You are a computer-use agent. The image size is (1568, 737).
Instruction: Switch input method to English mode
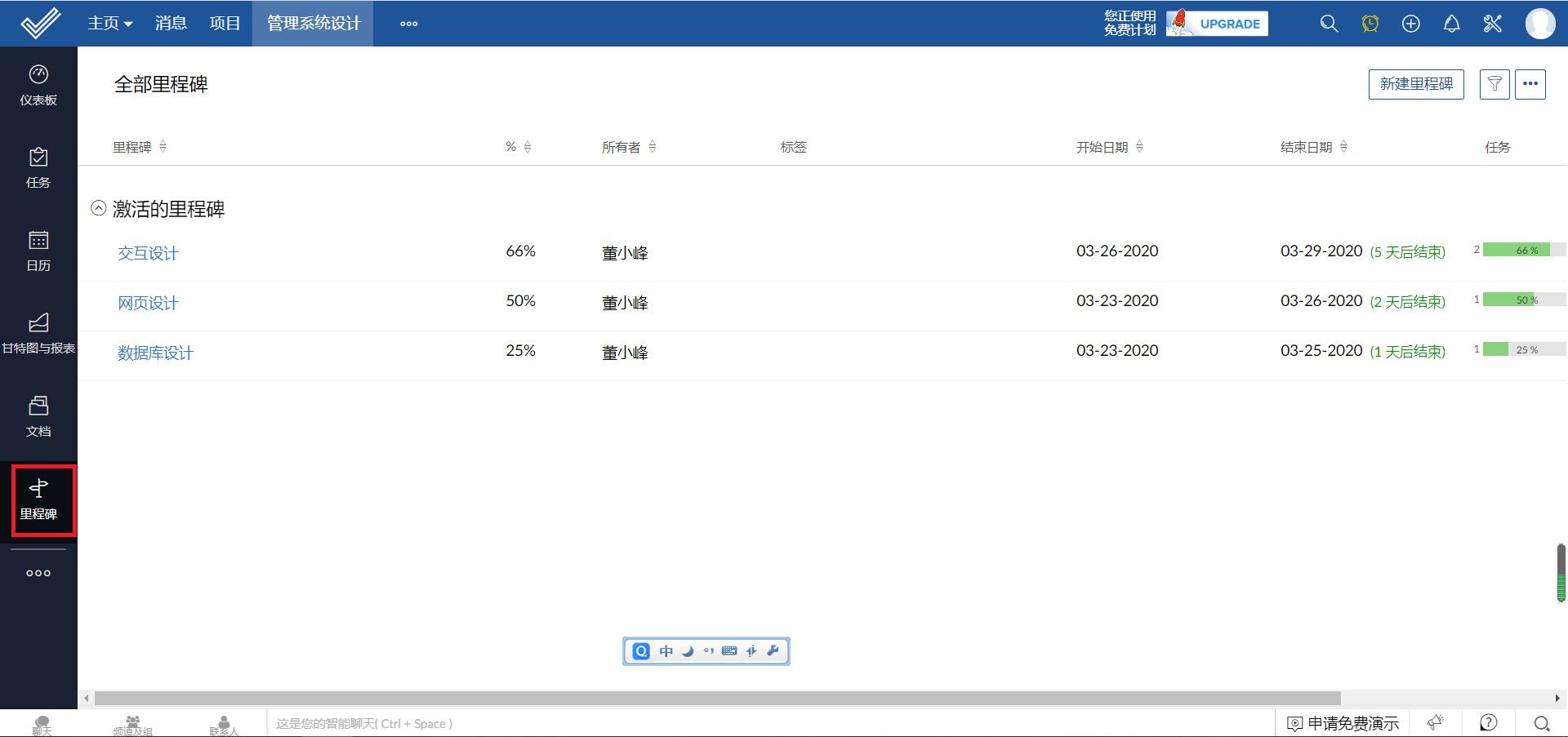pyautogui.click(x=666, y=651)
